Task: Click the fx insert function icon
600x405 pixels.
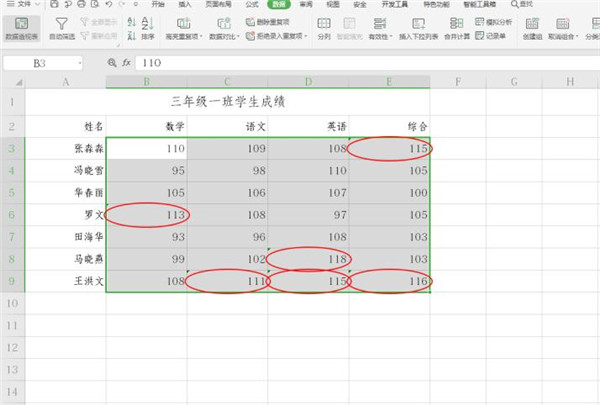Action: coord(127,63)
